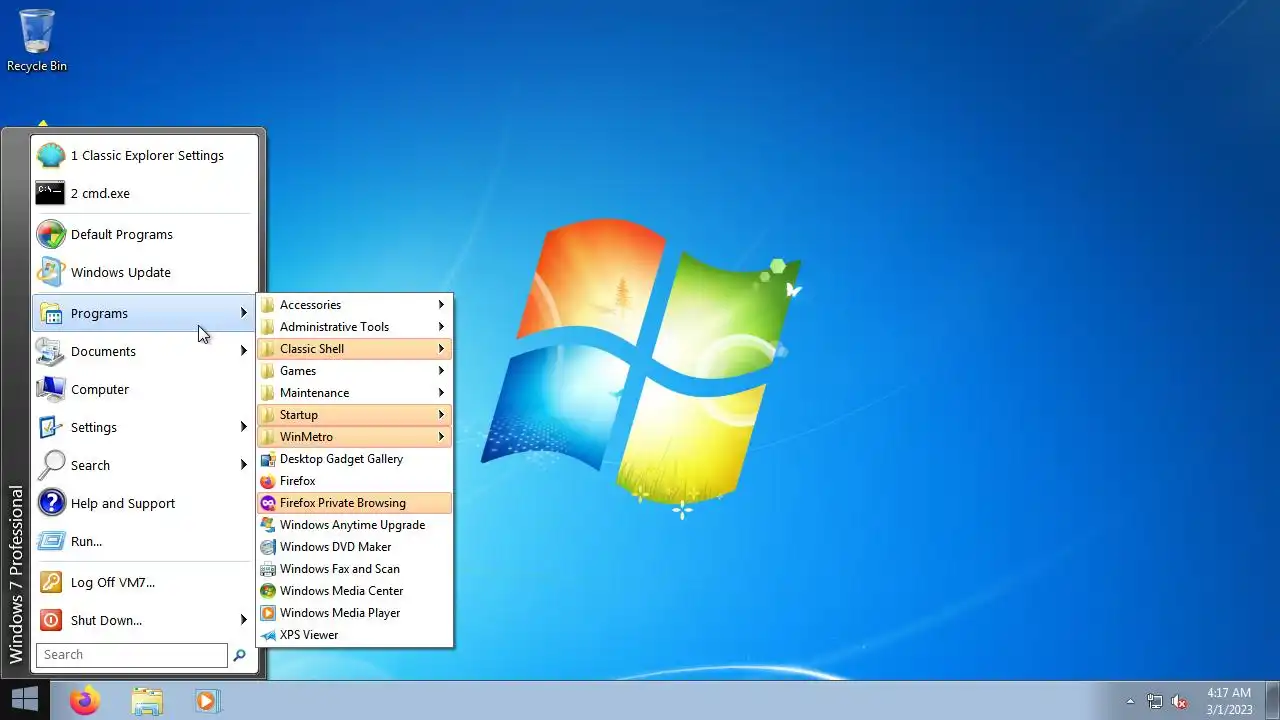
Task: Open the WinMetro folder label
Action: pyautogui.click(x=306, y=437)
